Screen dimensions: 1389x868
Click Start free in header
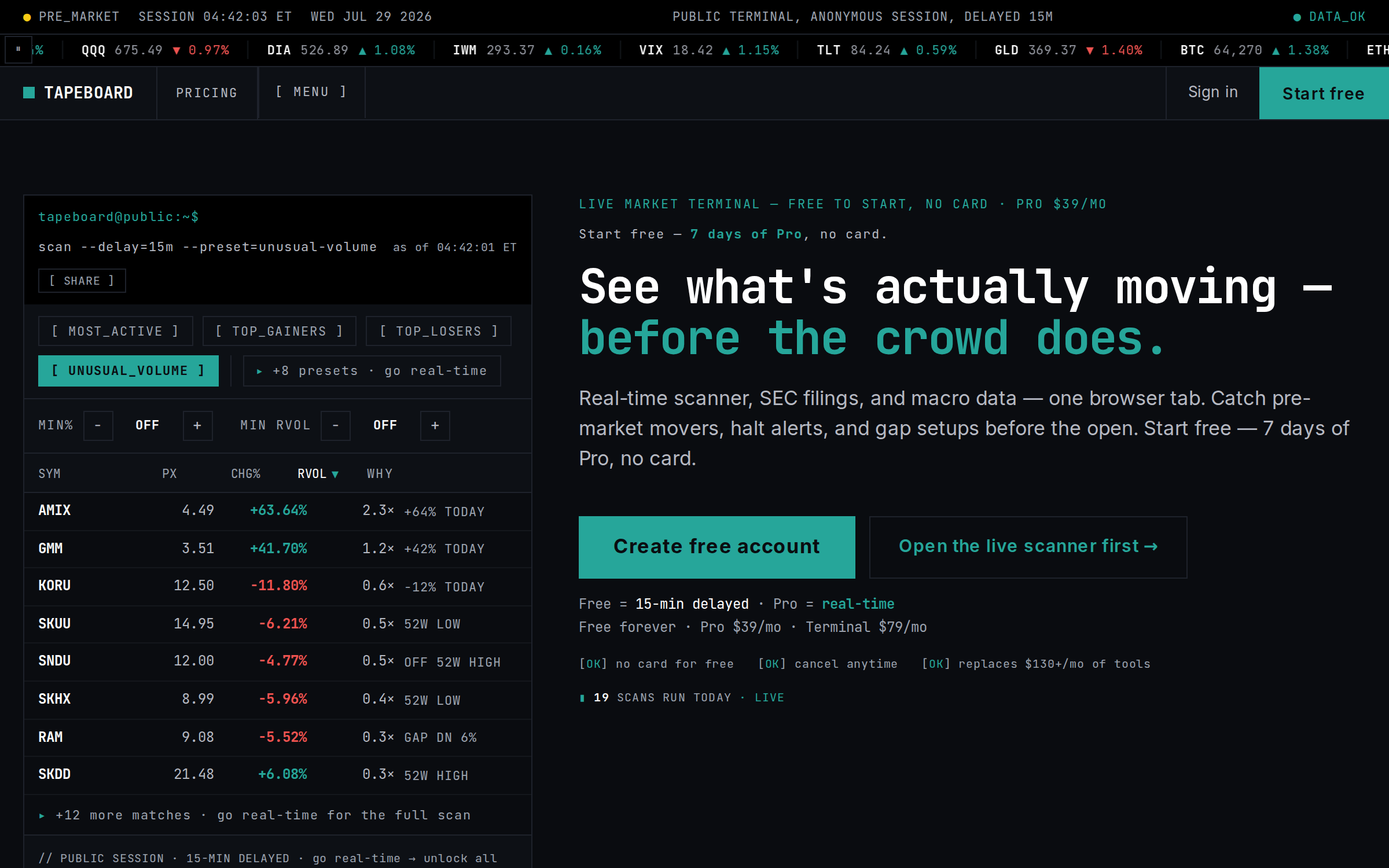click(1324, 93)
